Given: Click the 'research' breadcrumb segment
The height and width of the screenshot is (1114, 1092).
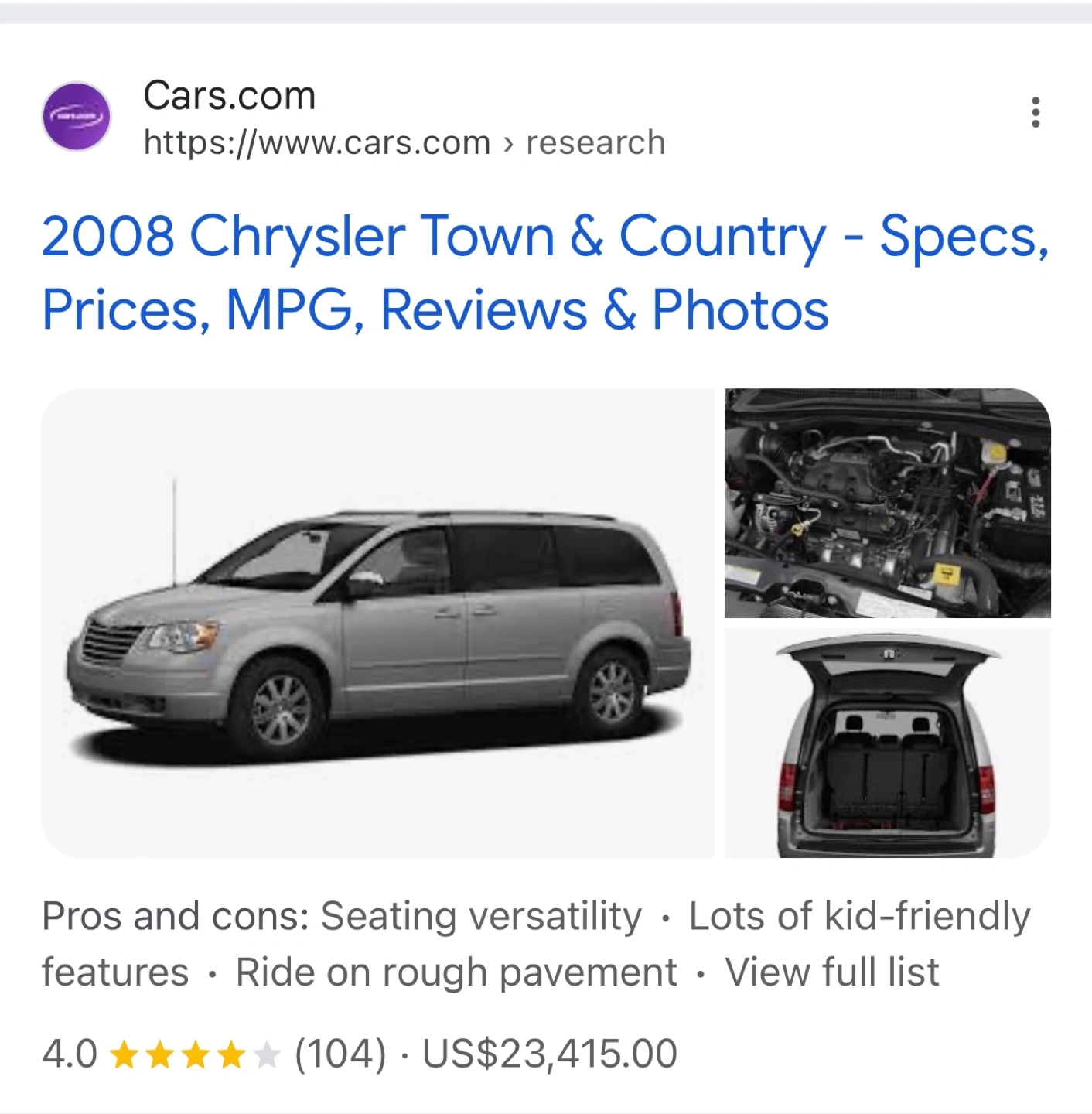Looking at the screenshot, I should pos(595,143).
